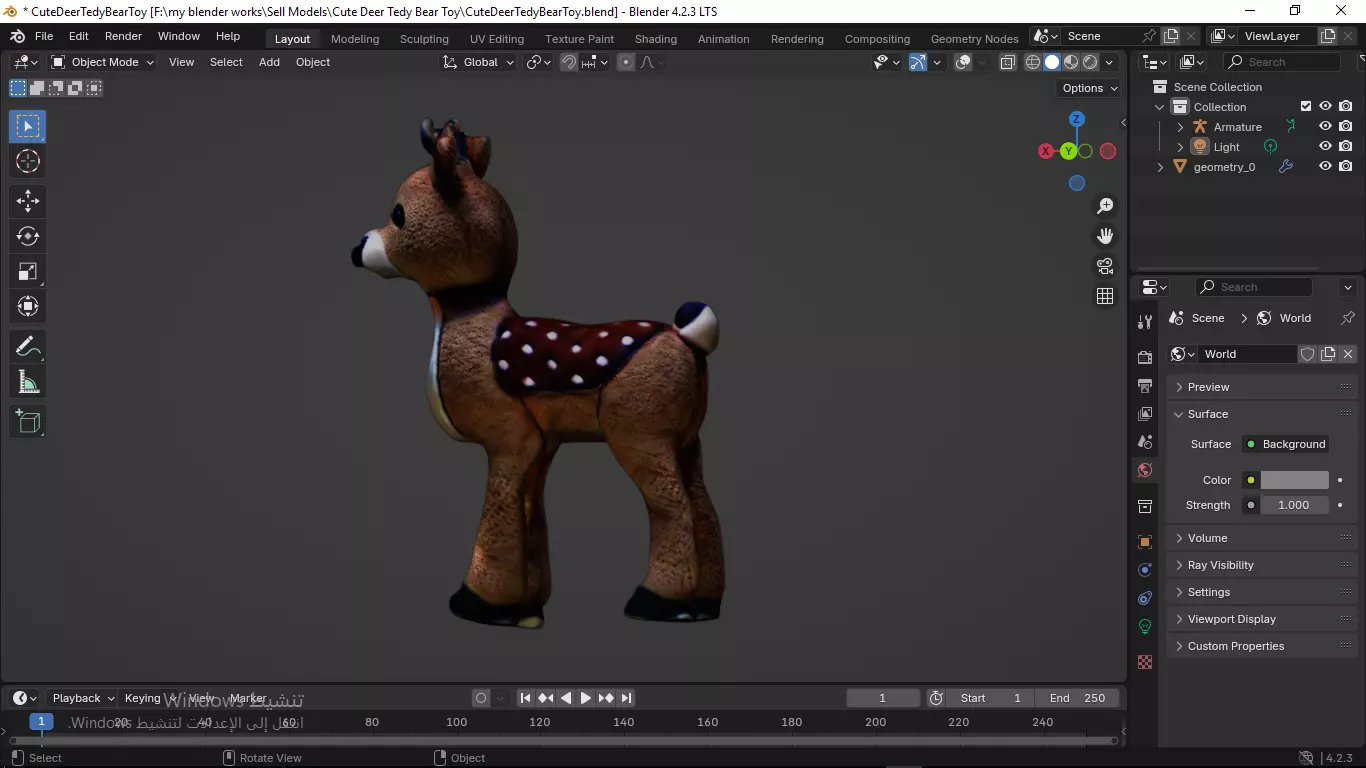Switch to the Modeling workspace tab
The image size is (1366, 768).
click(355, 39)
